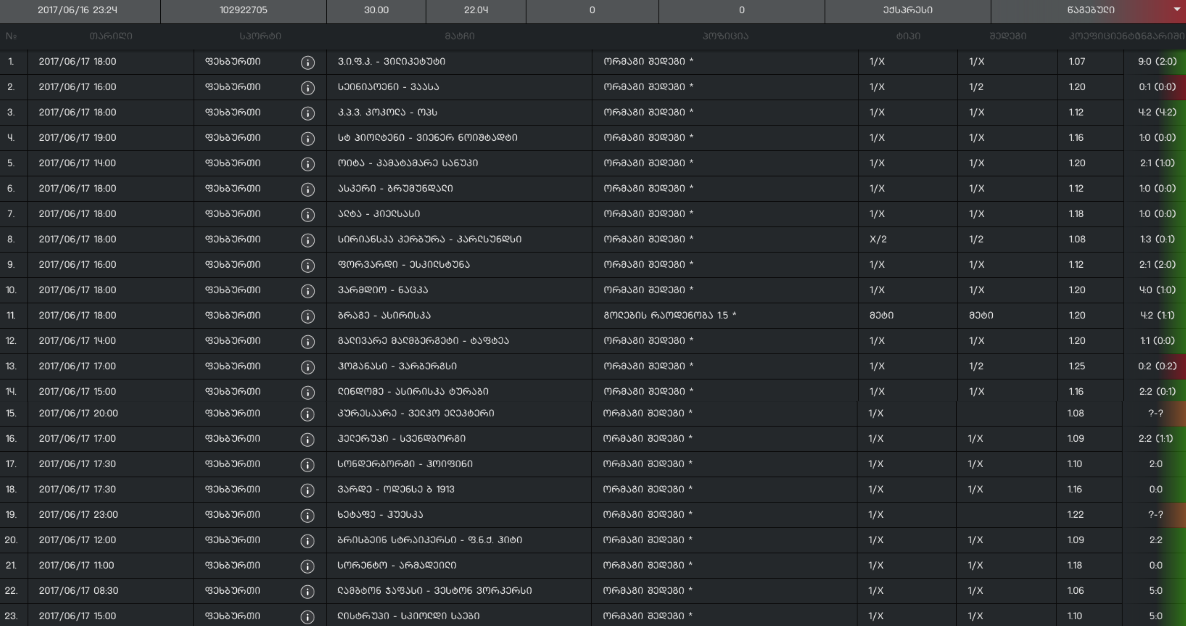Click the 9:0 (2:0) result in row 1
The height and width of the screenshot is (626, 1186).
click(x=1156, y=62)
